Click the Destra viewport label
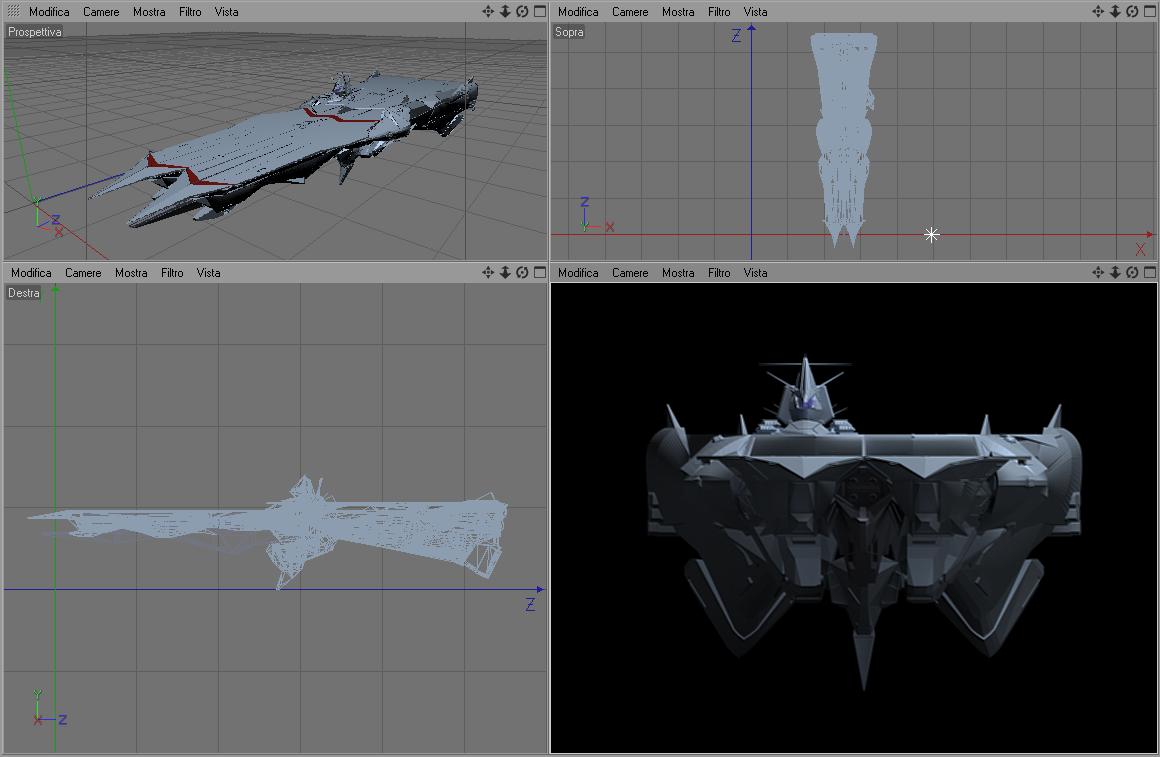 [x=24, y=293]
